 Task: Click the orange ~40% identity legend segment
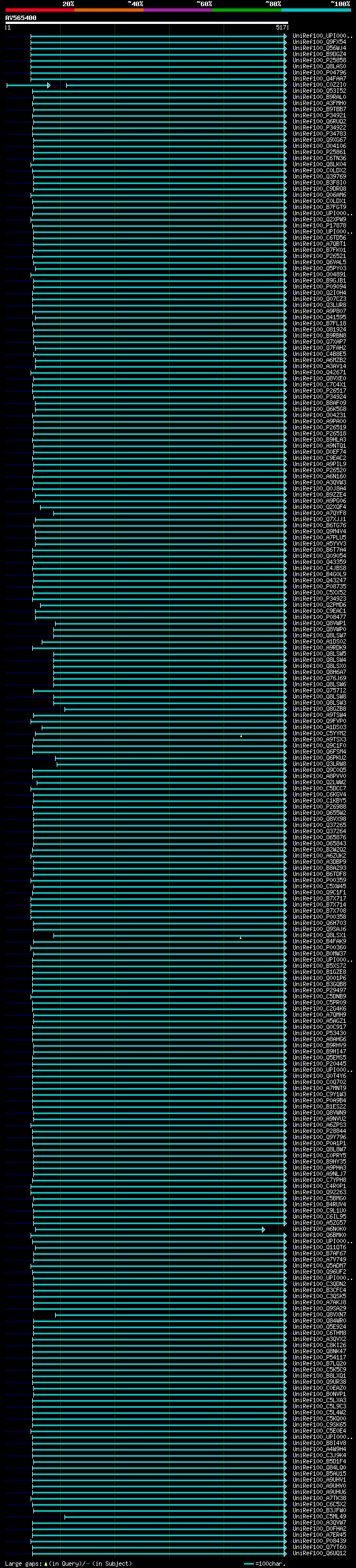[x=109, y=10]
